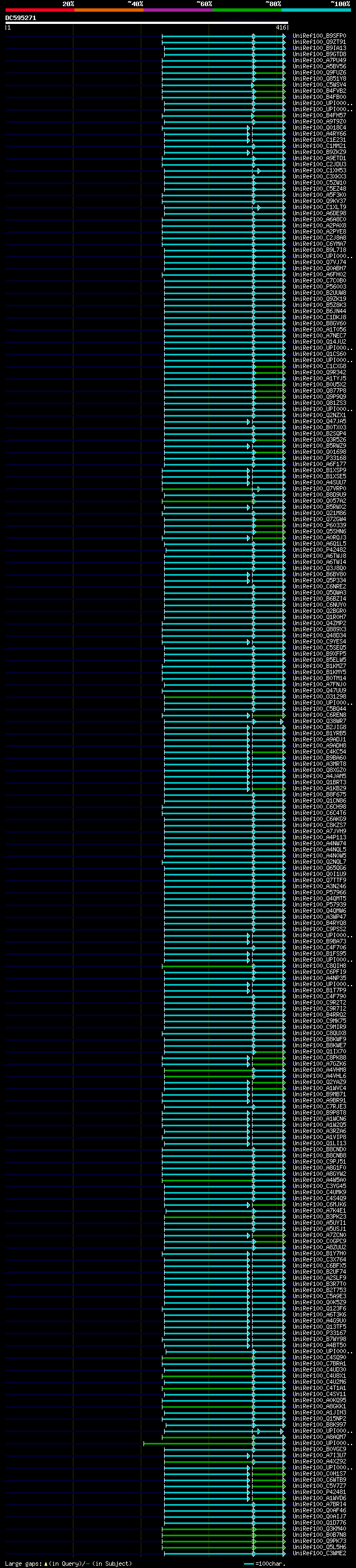Select hit UniRef100_A7PU49
This screenshot has width=356, height=1568.
[x=319, y=60]
